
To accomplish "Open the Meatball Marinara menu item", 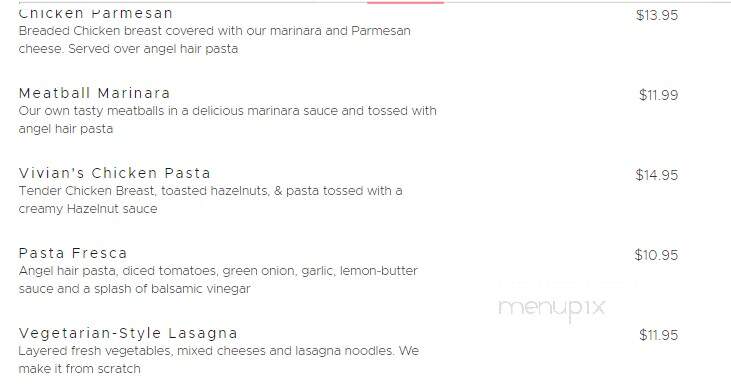I will (x=94, y=93).
